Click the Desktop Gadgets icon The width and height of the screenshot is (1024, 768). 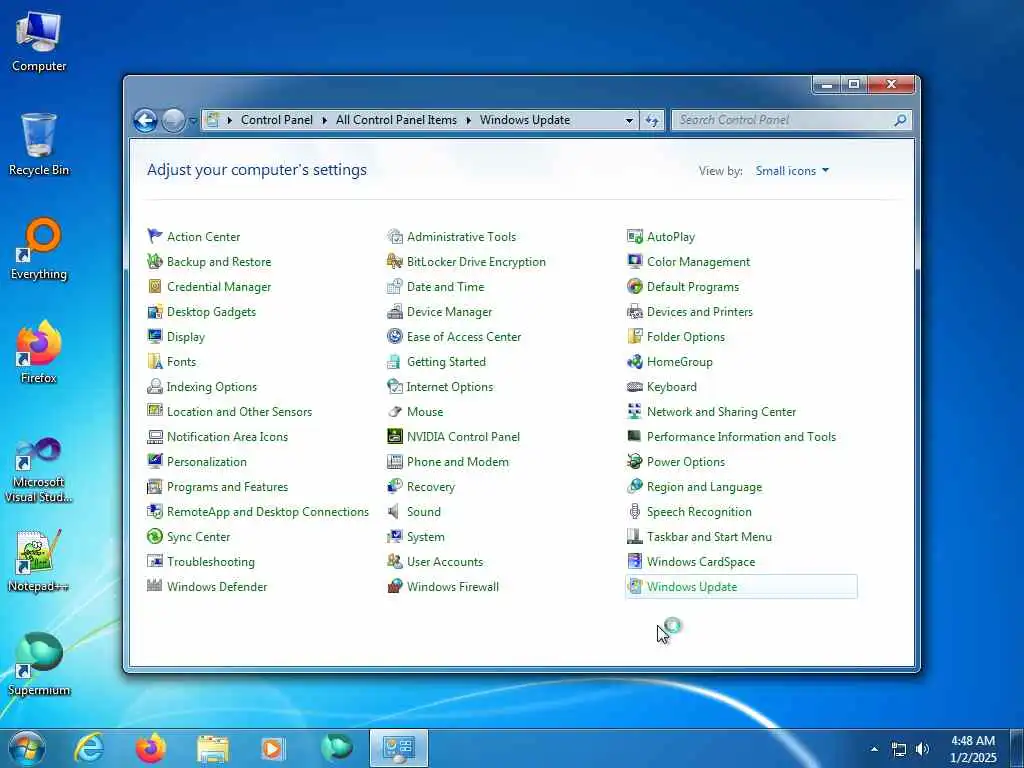[155, 312]
